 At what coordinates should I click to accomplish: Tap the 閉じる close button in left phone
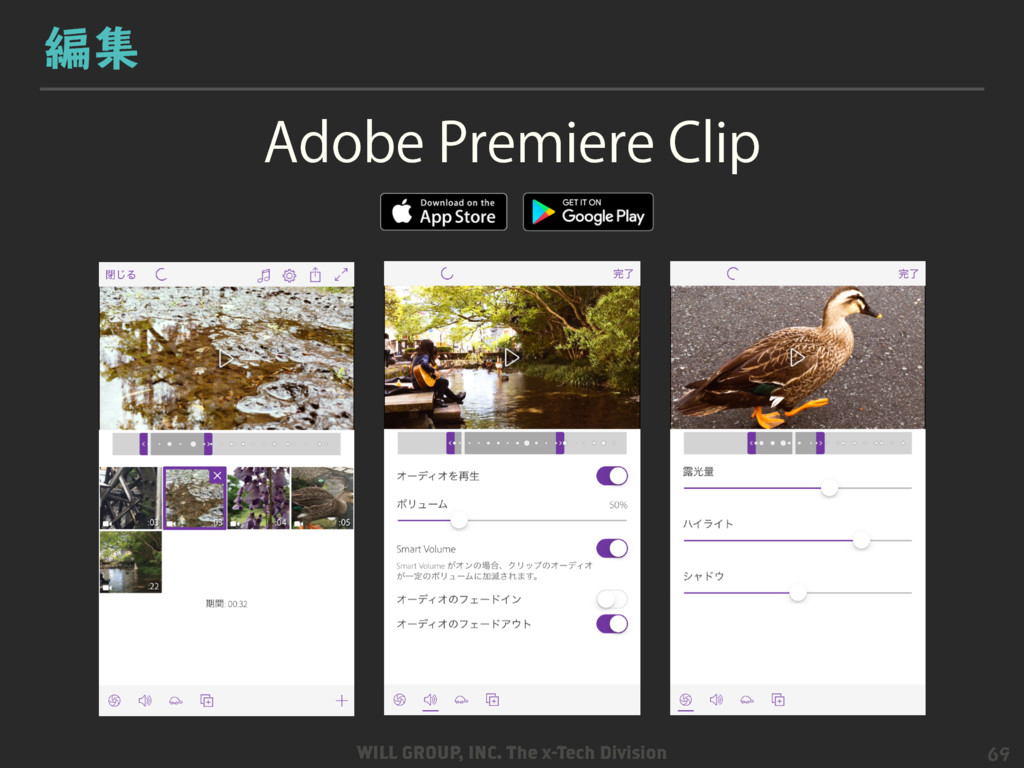(x=121, y=275)
